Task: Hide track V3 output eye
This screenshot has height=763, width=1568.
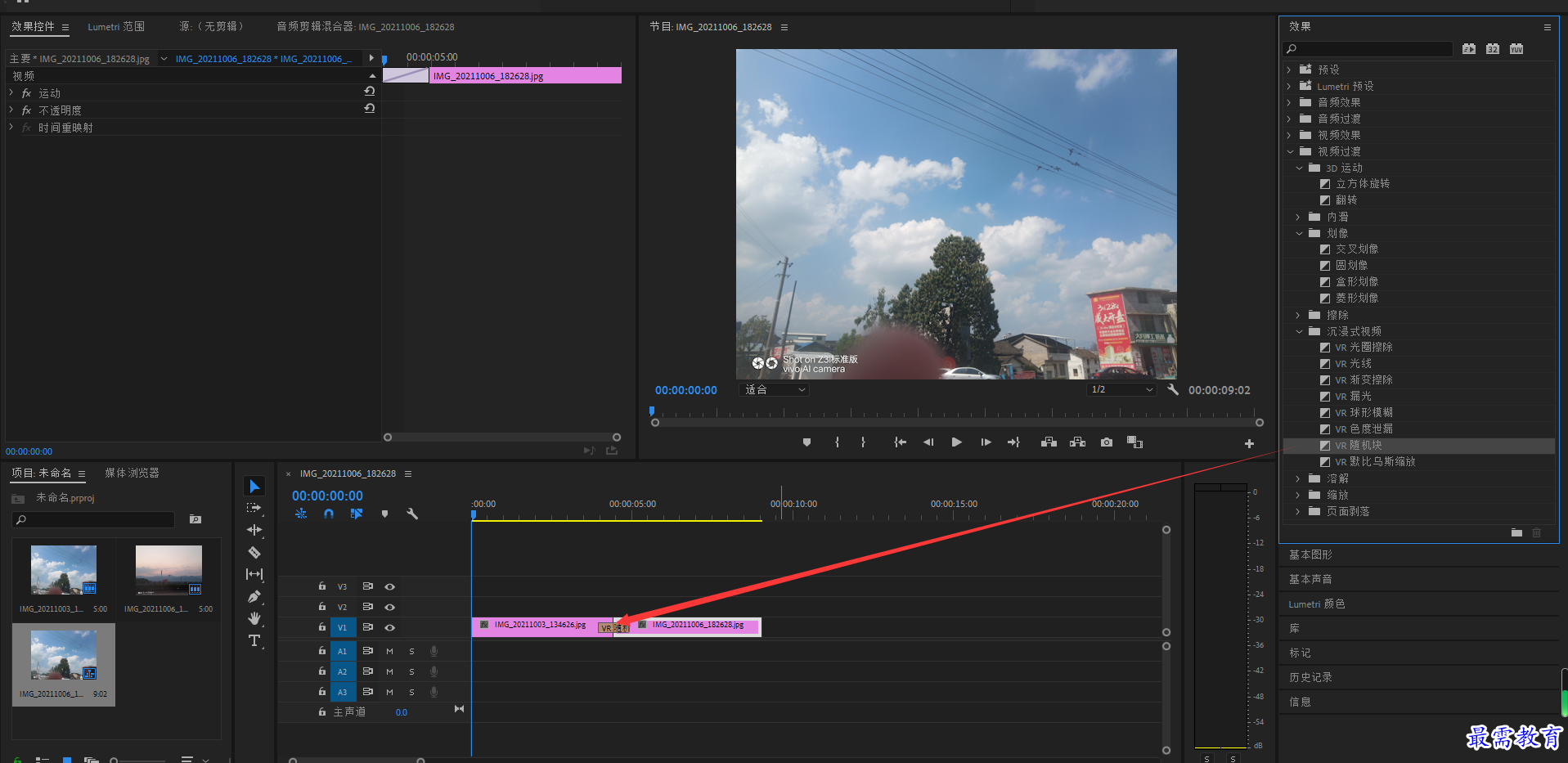Action: [x=390, y=586]
